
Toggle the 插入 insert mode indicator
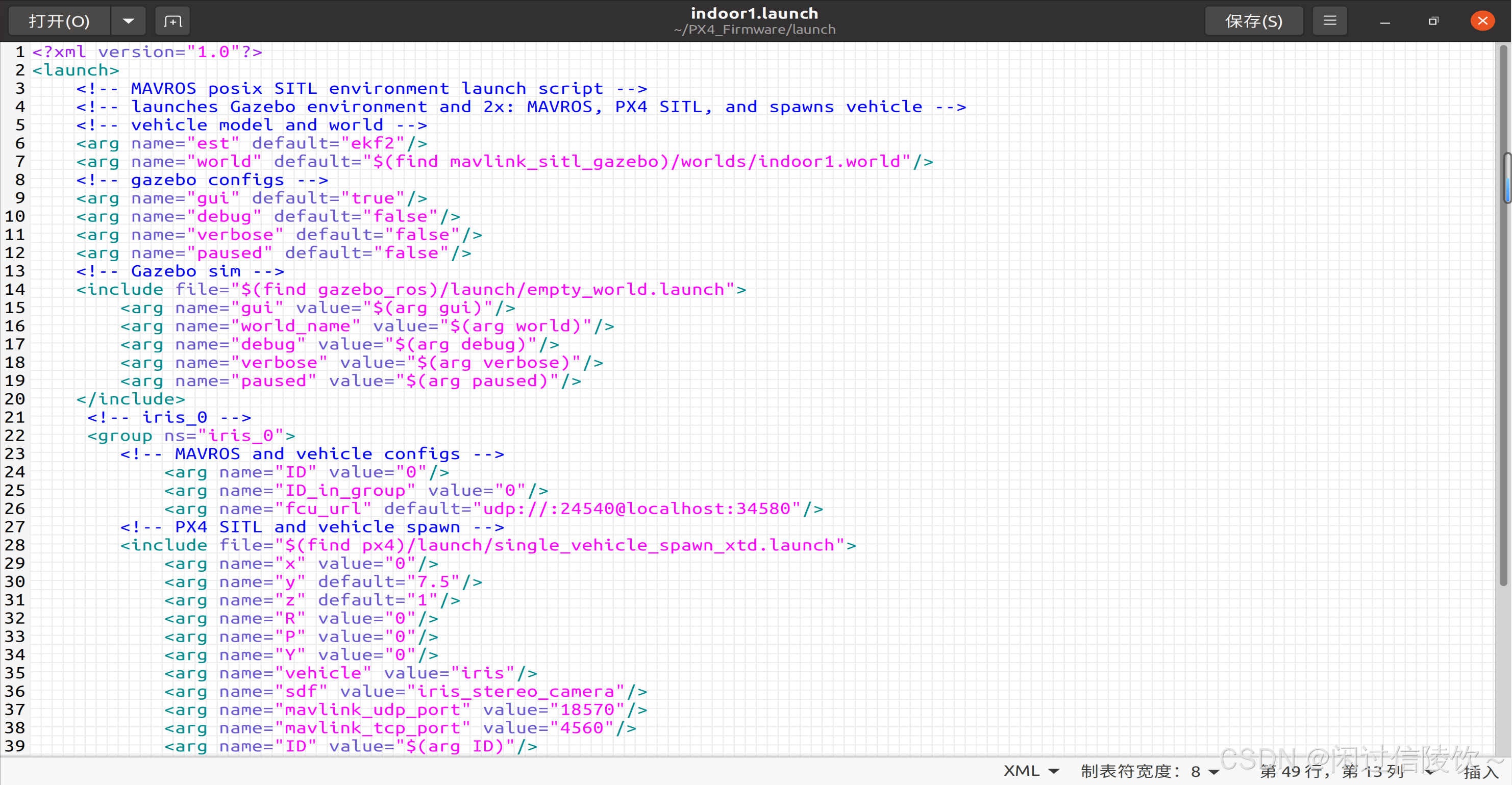[1480, 772]
